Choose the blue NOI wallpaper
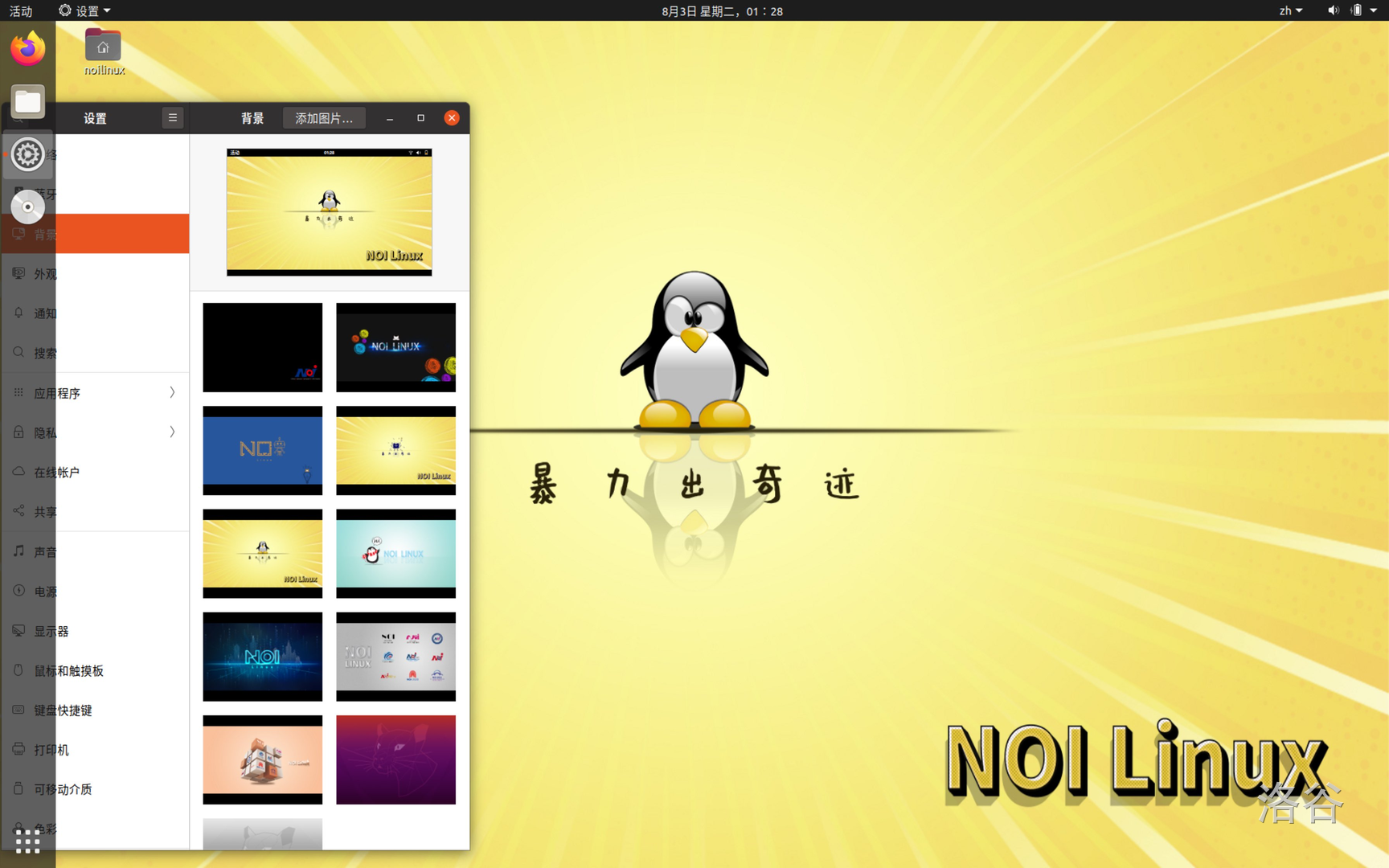The width and height of the screenshot is (1389, 868). click(263, 450)
